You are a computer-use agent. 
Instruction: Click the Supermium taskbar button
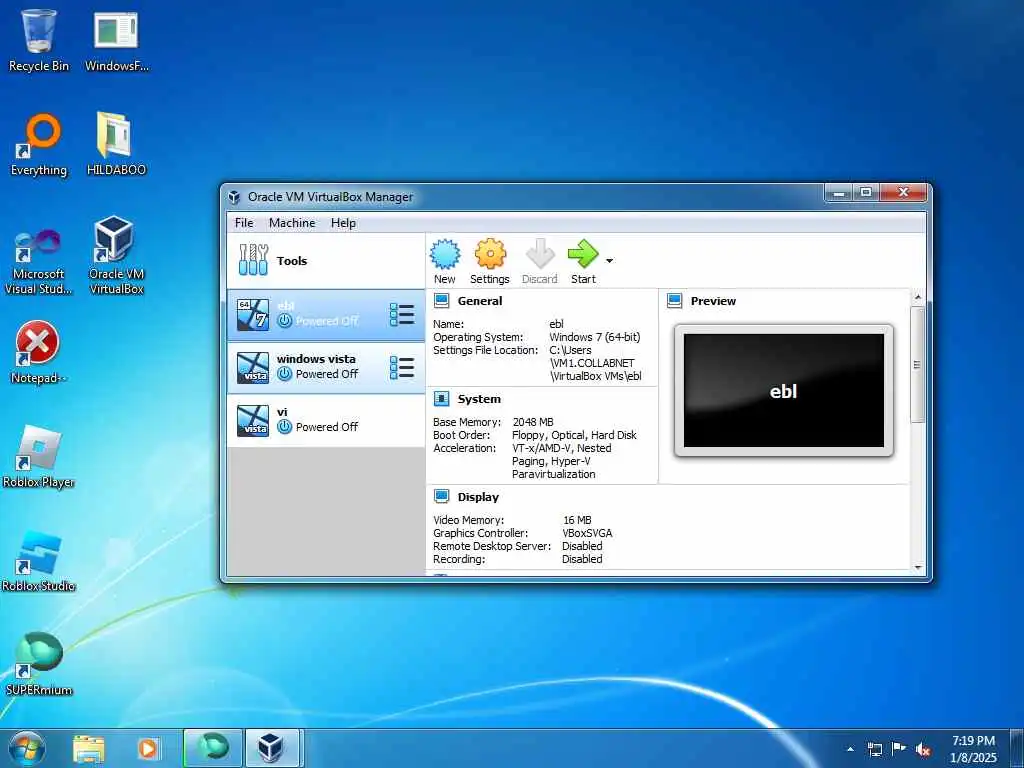coord(213,748)
